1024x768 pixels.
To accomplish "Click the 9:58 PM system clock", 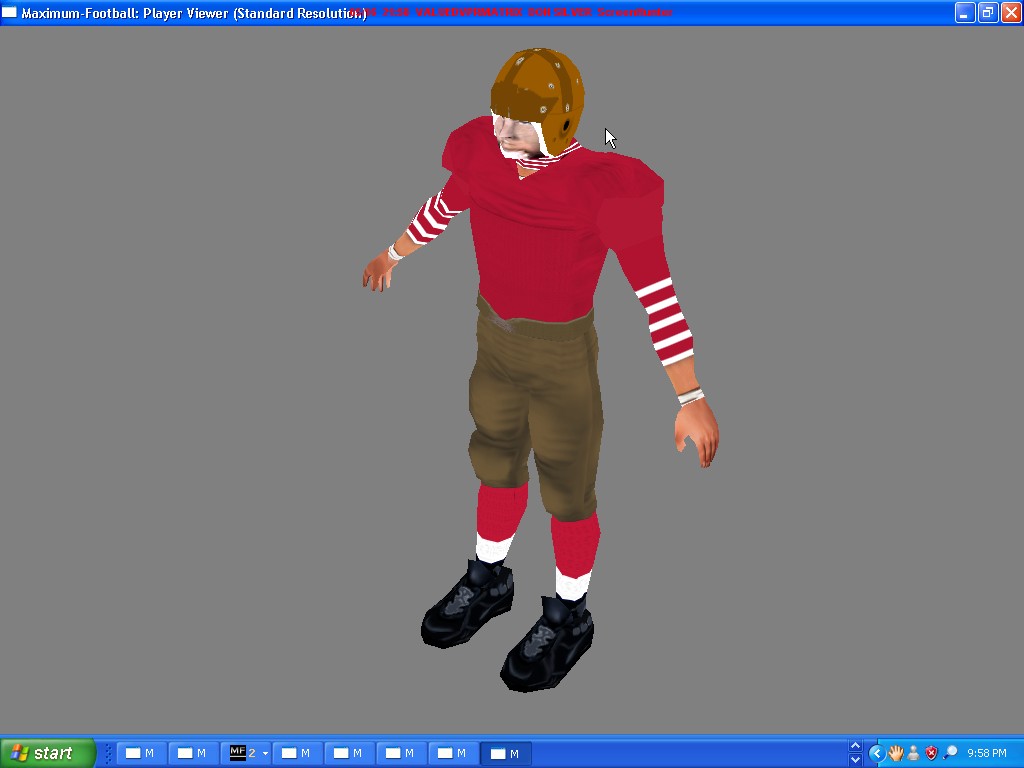I will click(x=987, y=754).
